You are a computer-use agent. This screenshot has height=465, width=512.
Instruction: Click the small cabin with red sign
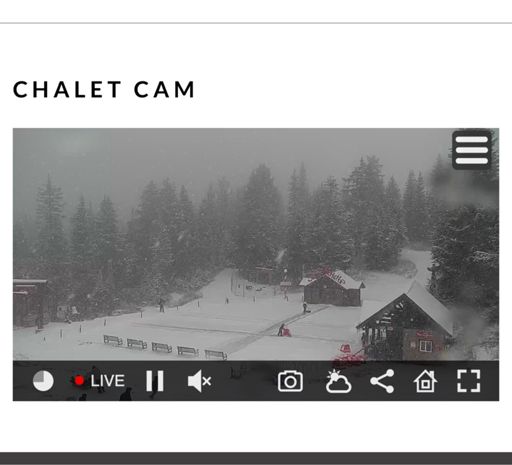[x=333, y=288]
